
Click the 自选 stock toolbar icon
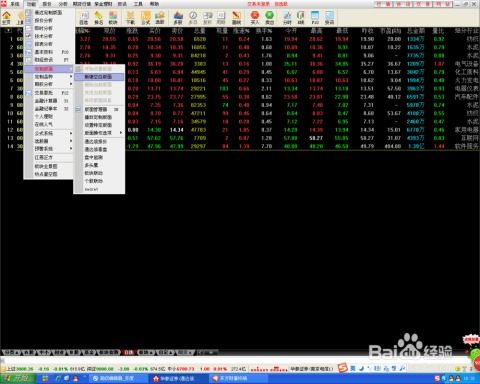84,17
